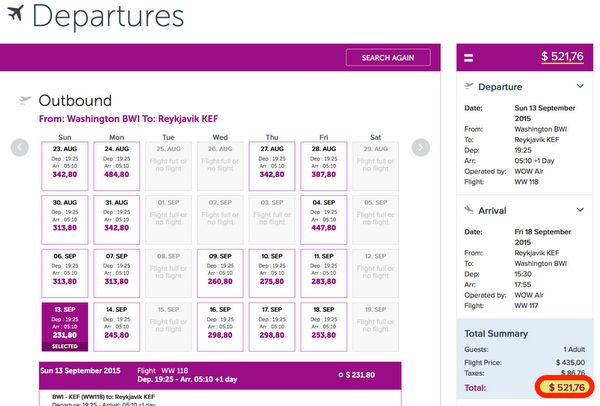Choose the 18. SEP flight for 253,80
The height and width of the screenshot is (406, 600).
tap(324, 327)
